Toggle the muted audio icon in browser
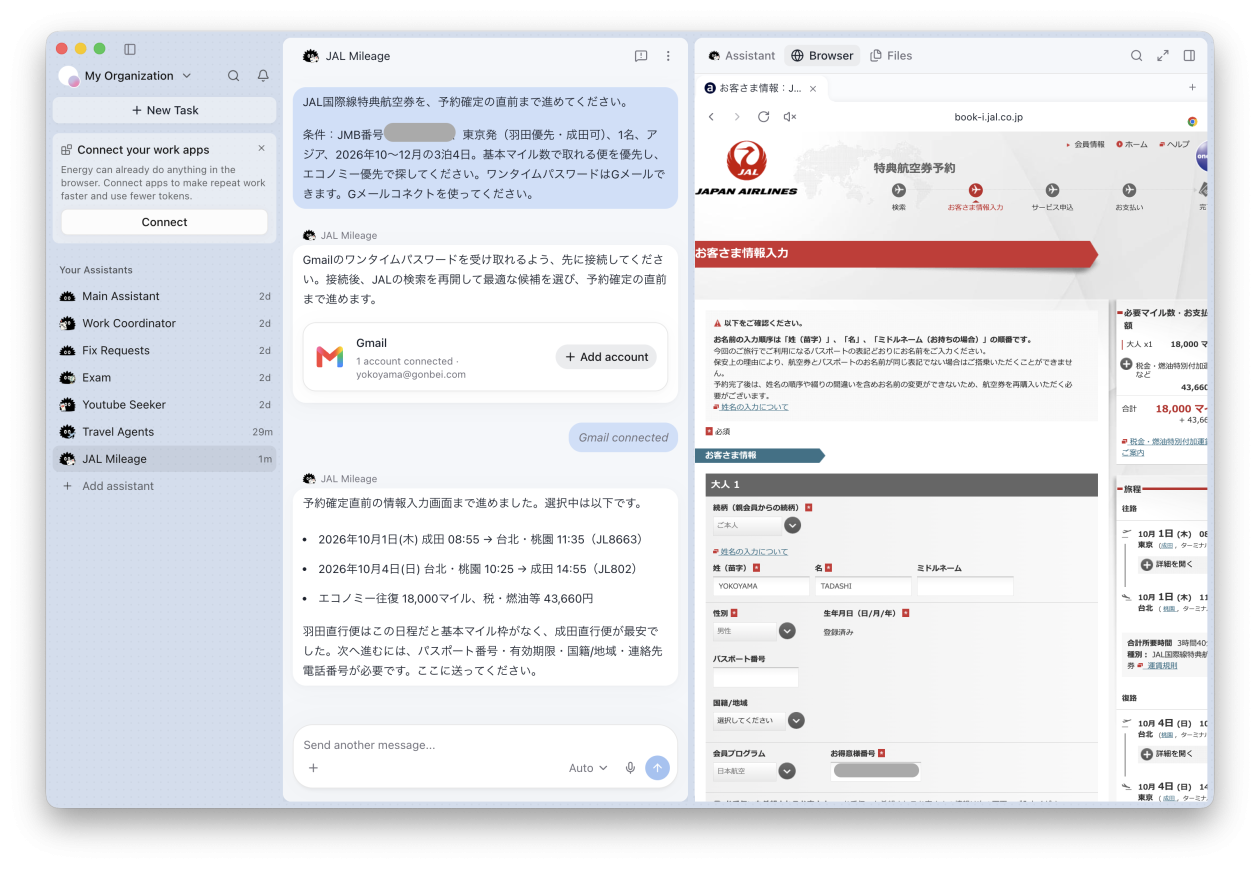1260x869 pixels. click(790, 117)
